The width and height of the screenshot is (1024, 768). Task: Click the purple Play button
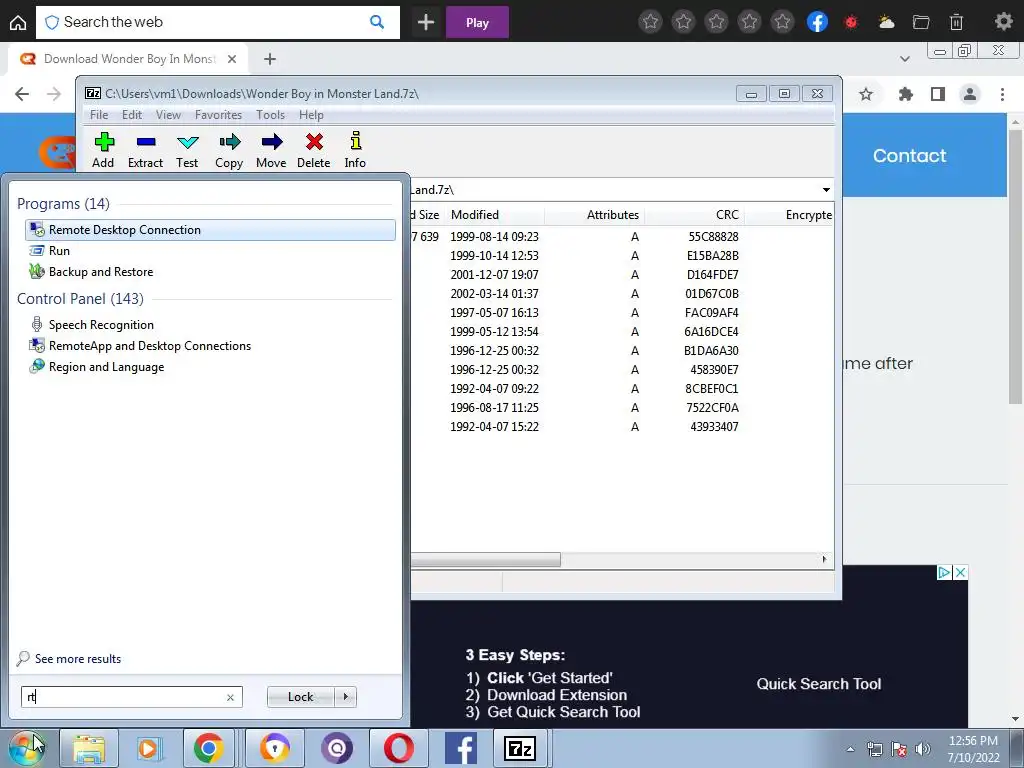(477, 22)
